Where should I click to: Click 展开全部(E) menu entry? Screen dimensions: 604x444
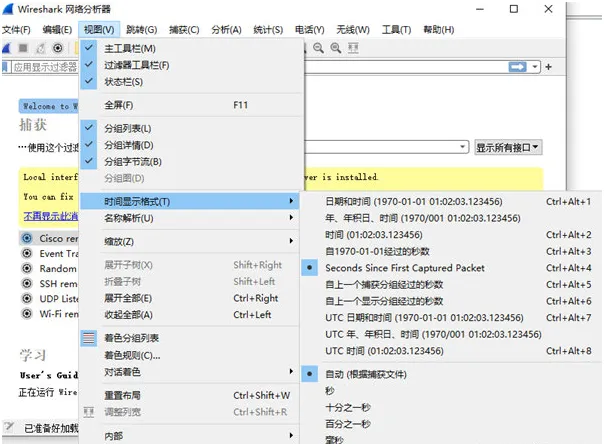[190, 298]
